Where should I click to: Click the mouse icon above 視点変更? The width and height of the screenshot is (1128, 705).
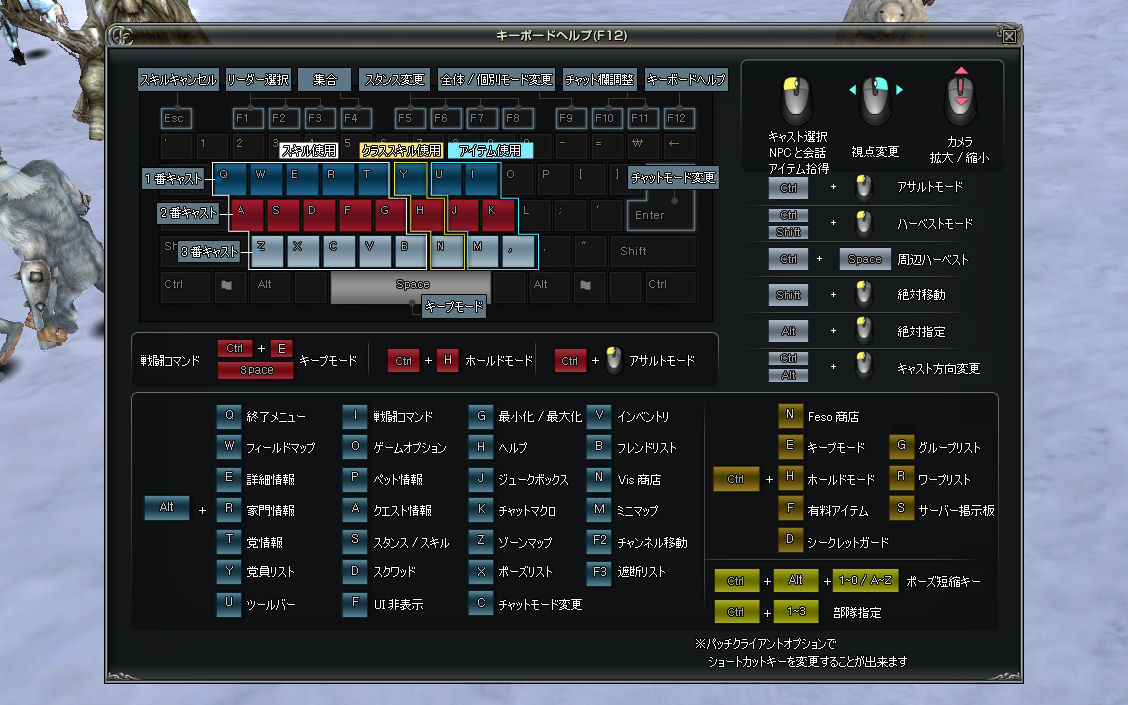point(876,98)
